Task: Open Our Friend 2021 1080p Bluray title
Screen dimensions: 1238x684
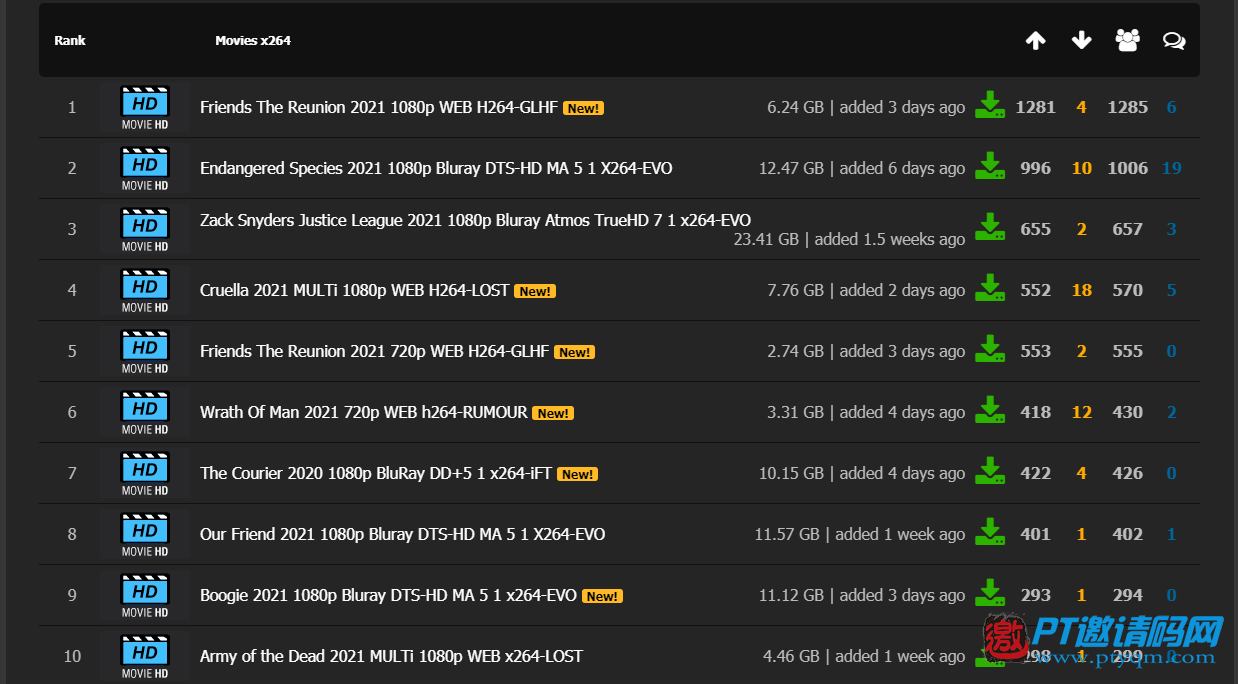Action: click(402, 534)
